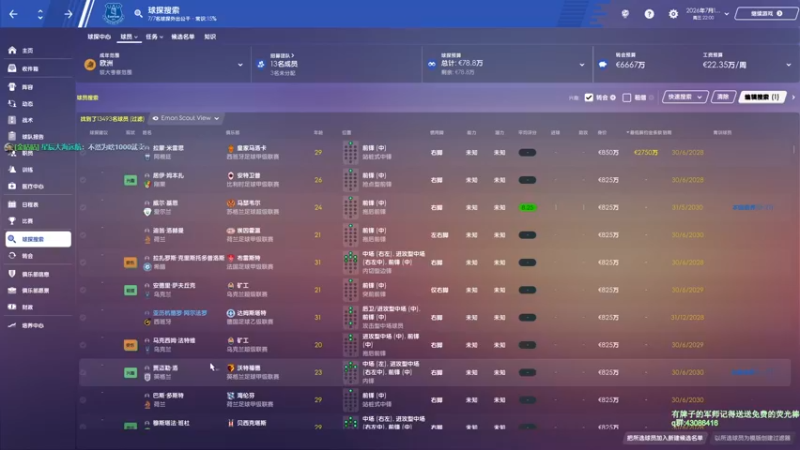800x450 pixels.
Task: Expand the scouting budget €78.8万 dropdown
Action: pyautogui.click(x=582, y=65)
